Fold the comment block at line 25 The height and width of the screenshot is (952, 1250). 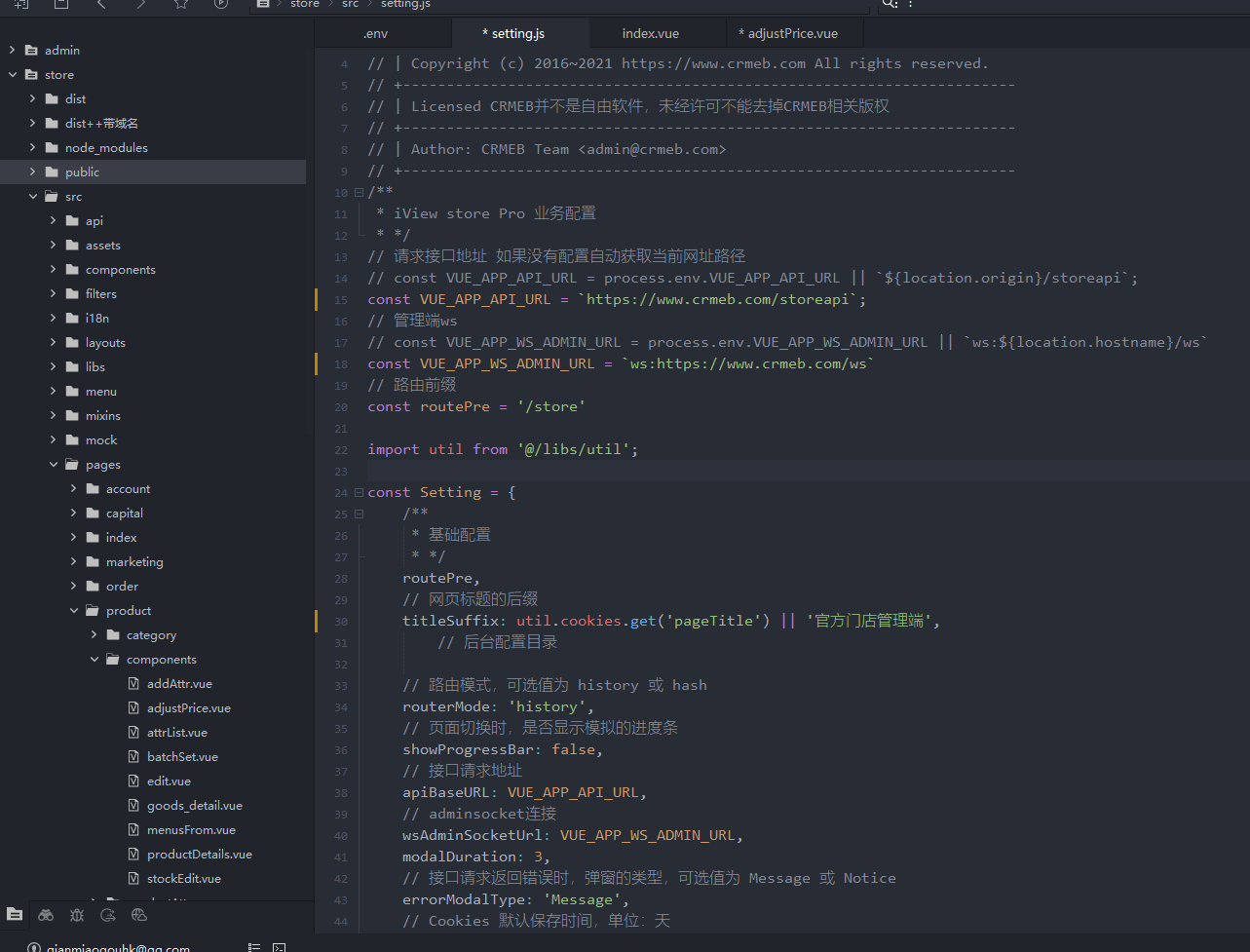pyautogui.click(x=359, y=514)
